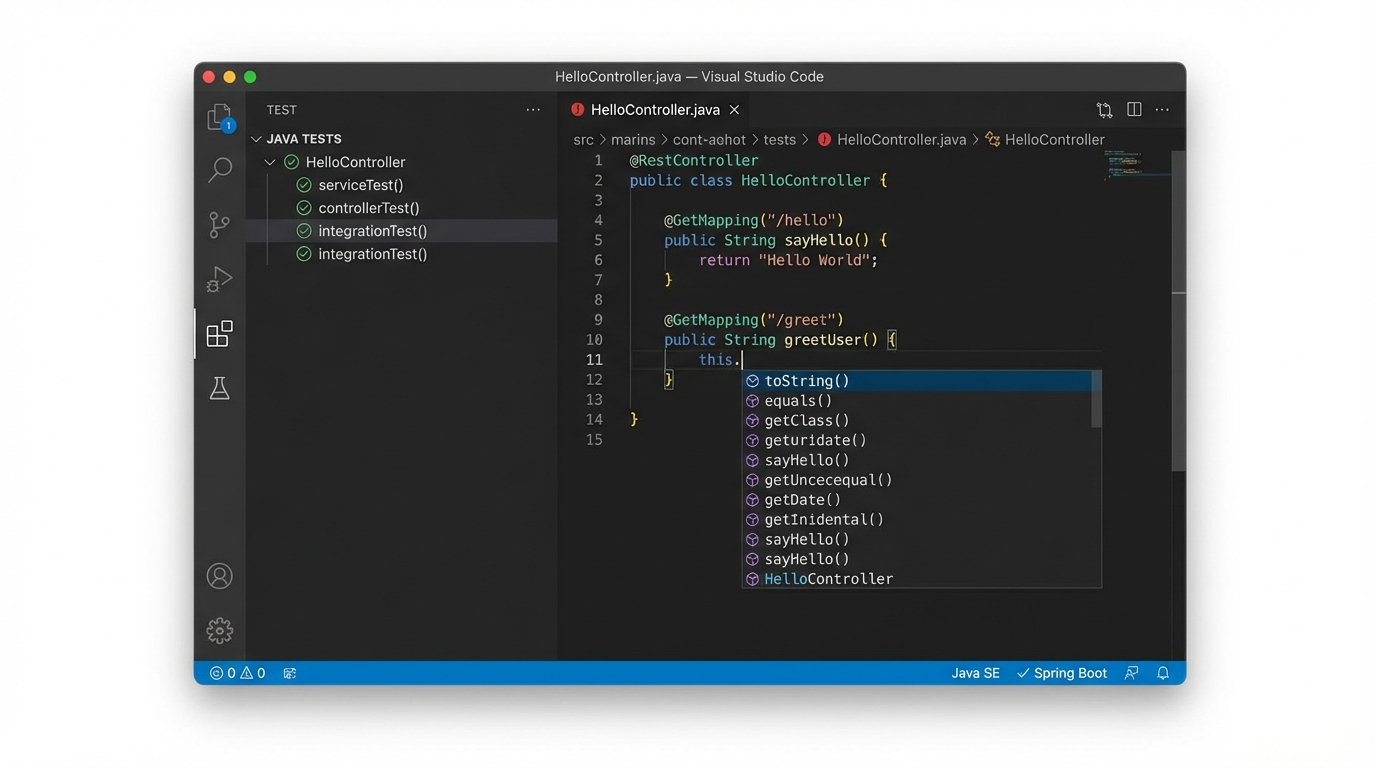Open the Source Control view
Viewport: 1376px width, 768px height.
[x=219, y=225]
